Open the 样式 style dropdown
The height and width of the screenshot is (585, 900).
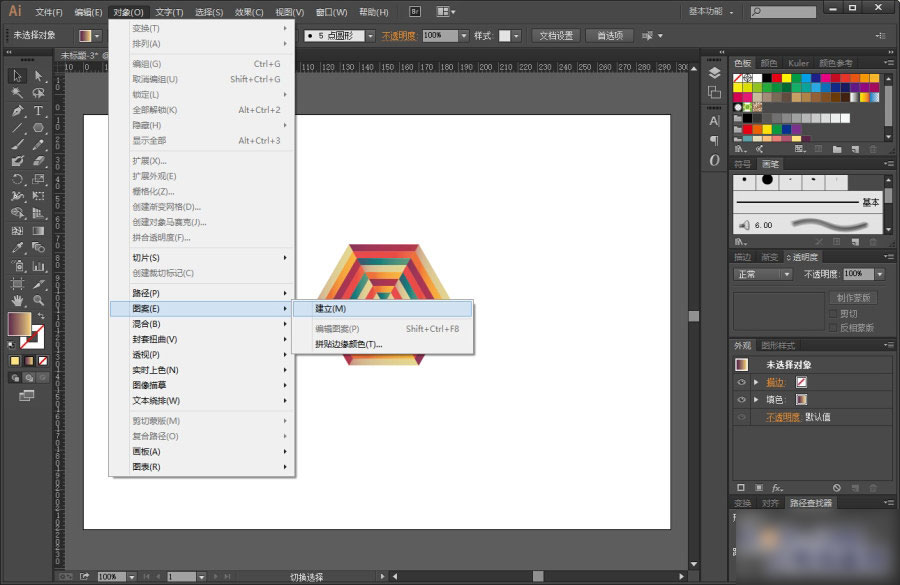coord(516,36)
